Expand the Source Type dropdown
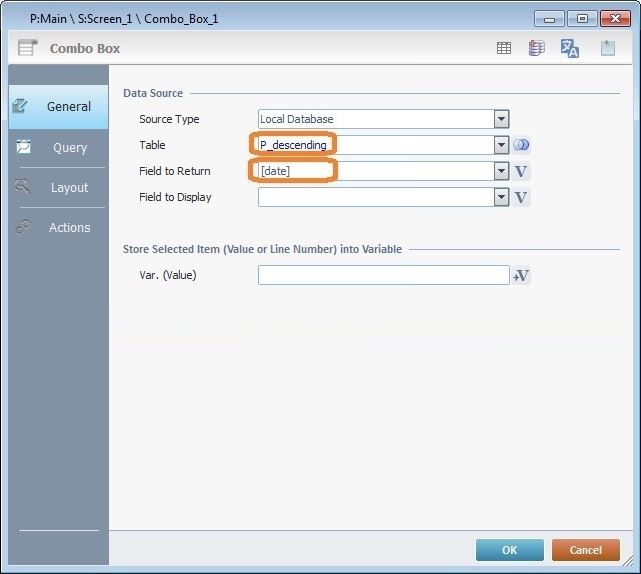641x574 pixels. point(501,119)
